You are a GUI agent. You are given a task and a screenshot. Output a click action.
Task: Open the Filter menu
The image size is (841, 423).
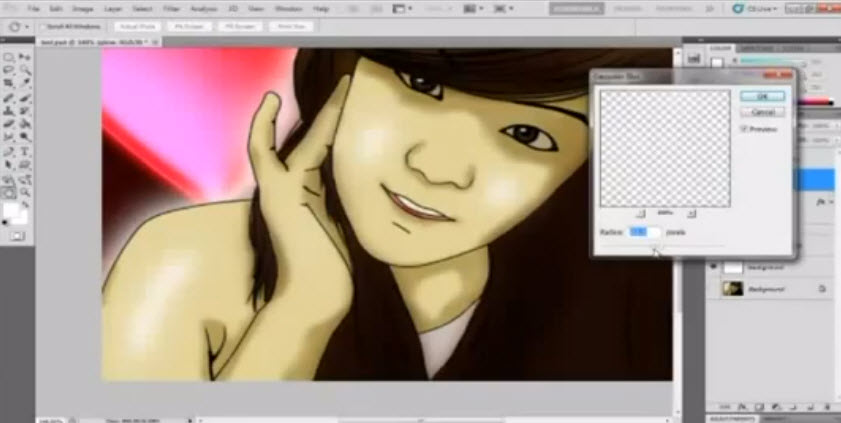click(x=171, y=9)
